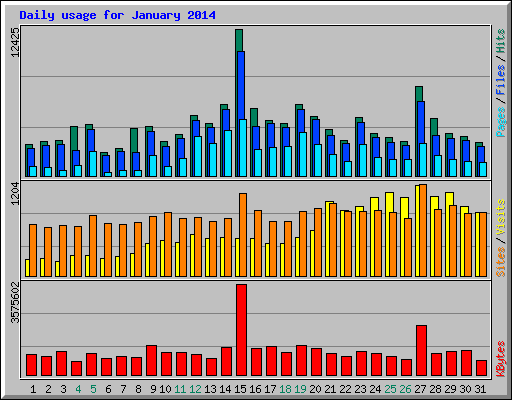Click day label 11 on the x-axis

pyautogui.click(x=180, y=389)
